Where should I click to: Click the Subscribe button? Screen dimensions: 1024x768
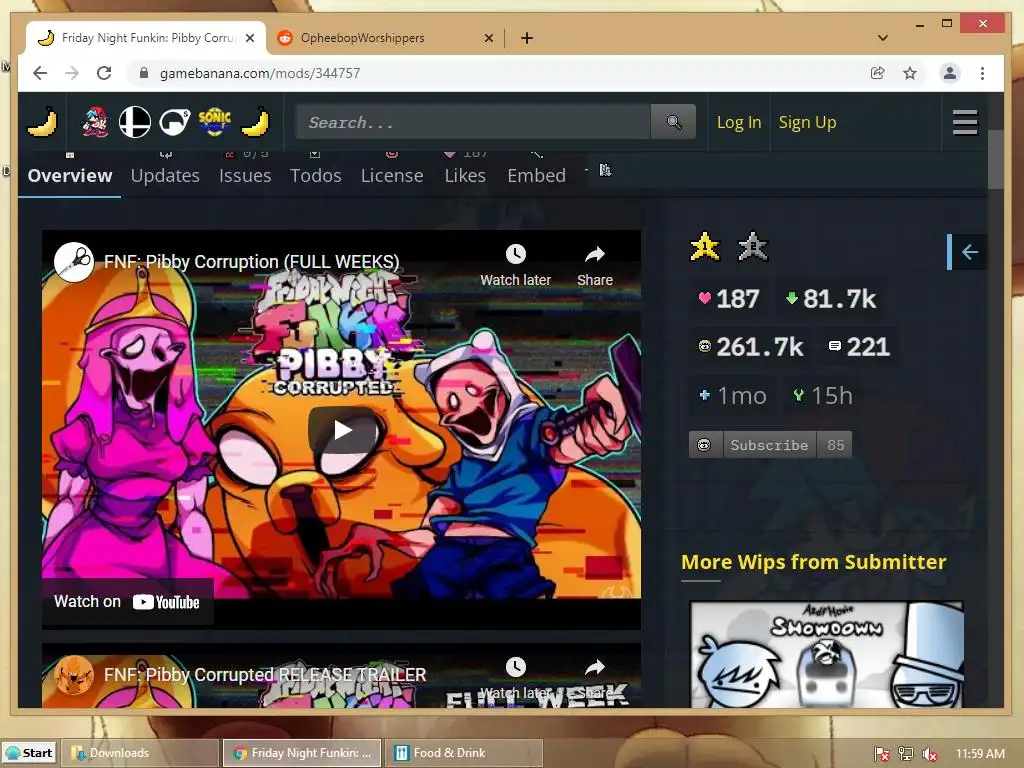769,445
